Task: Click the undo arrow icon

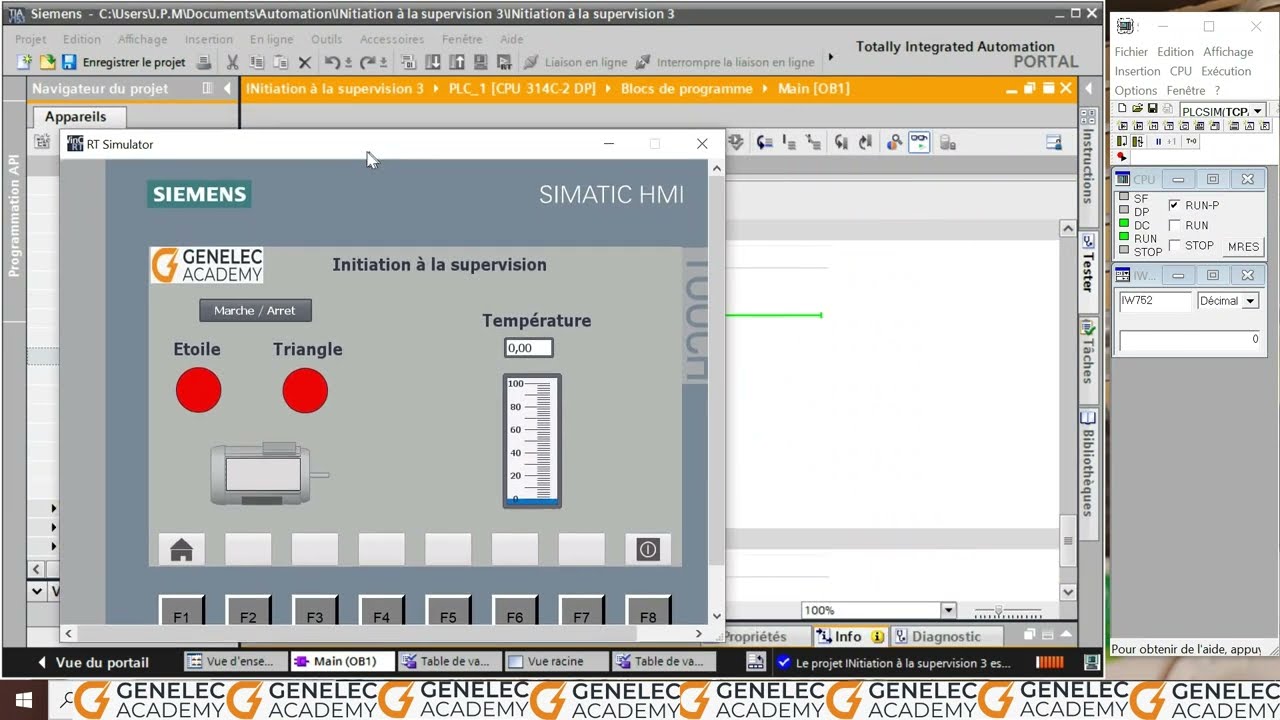Action: 332,62
